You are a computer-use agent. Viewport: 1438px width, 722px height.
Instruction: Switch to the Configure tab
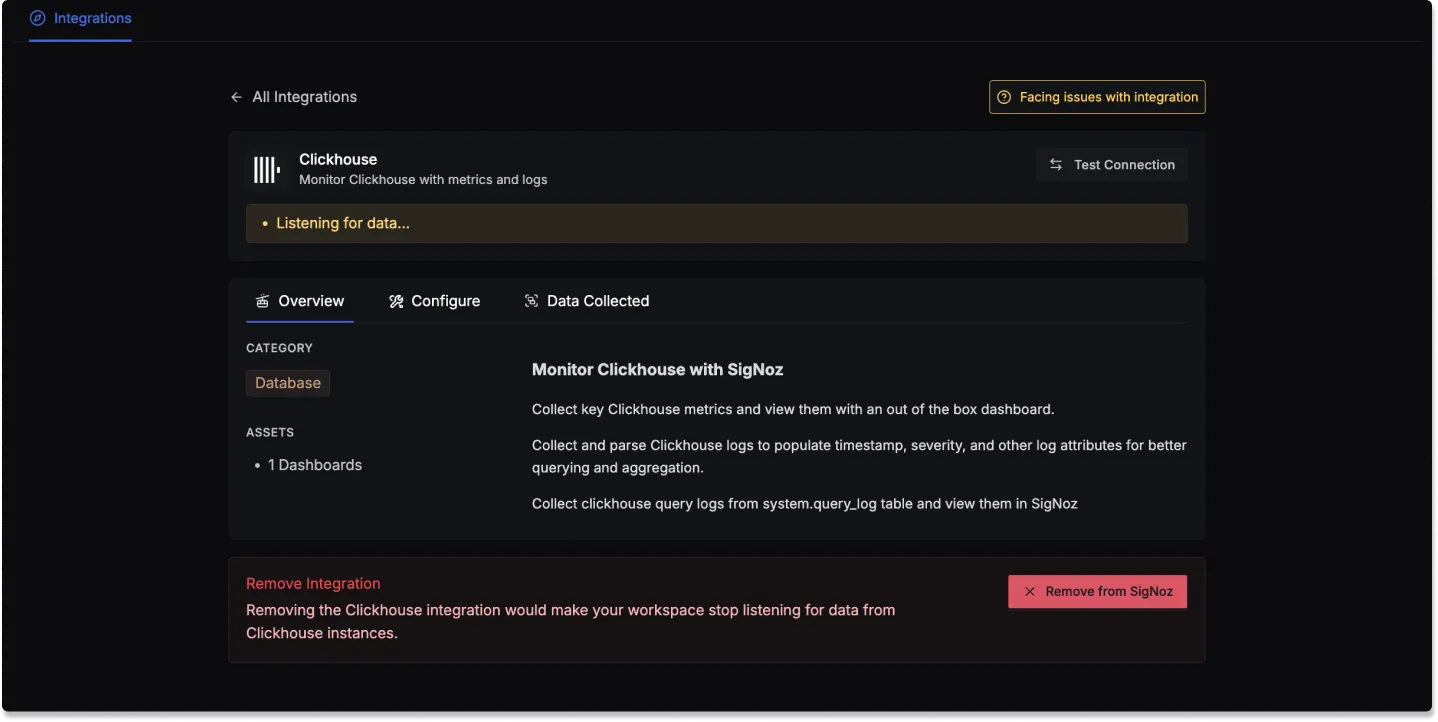coord(435,301)
